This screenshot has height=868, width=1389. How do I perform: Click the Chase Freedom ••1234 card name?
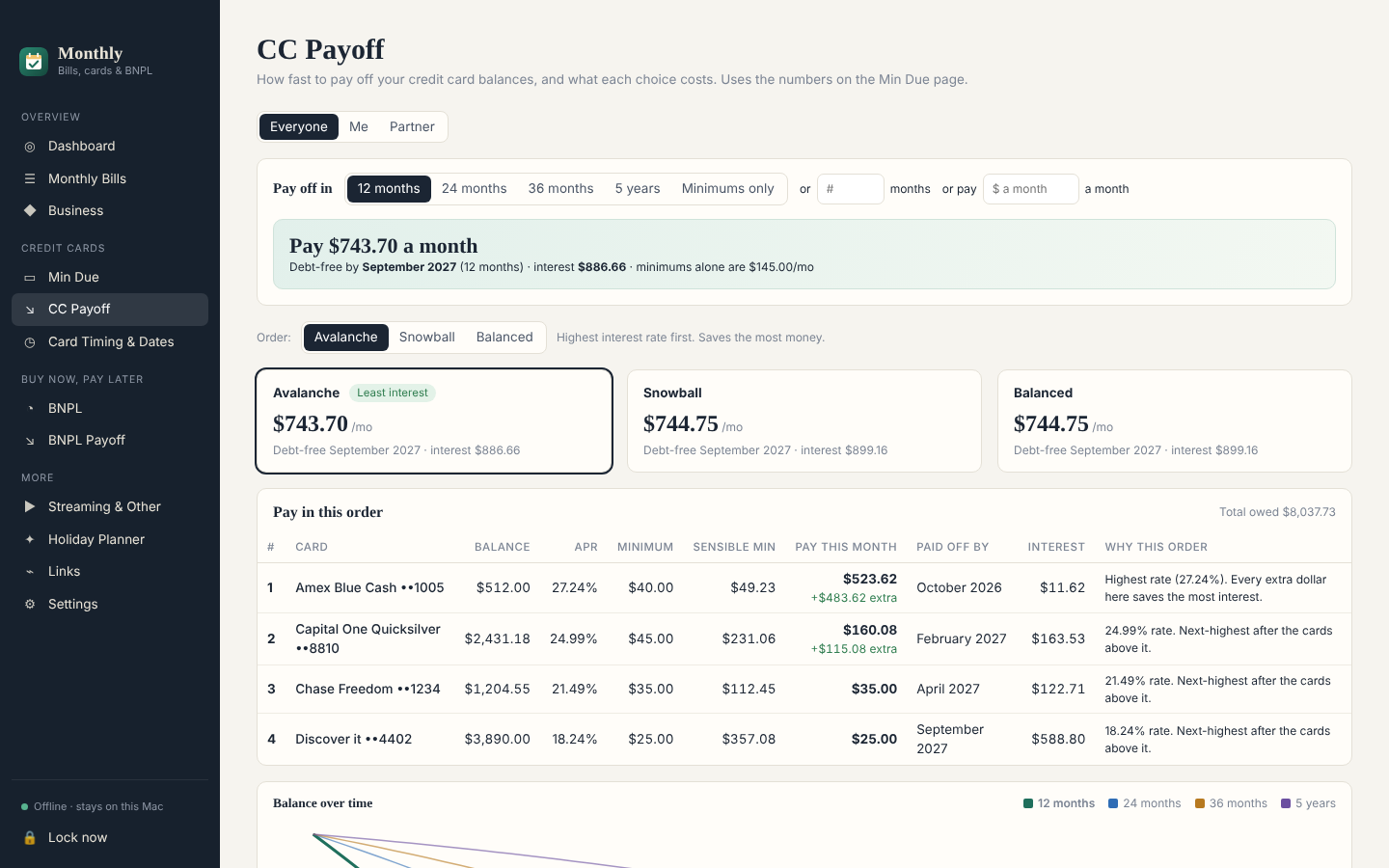[368, 689]
